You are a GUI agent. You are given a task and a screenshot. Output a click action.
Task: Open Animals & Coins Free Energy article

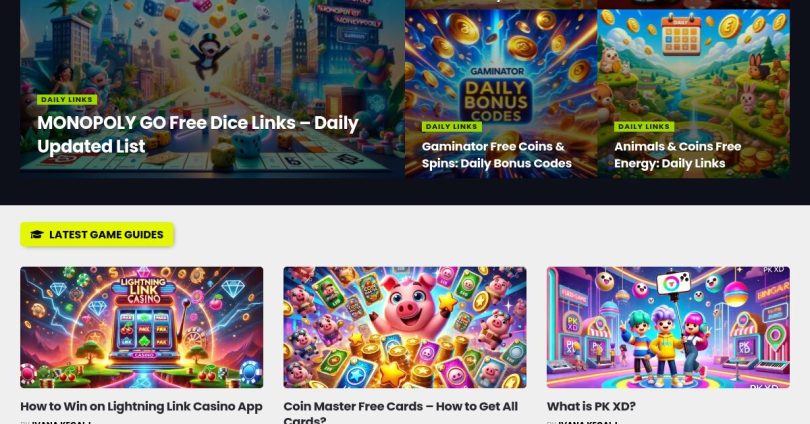pyautogui.click(x=677, y=154)
